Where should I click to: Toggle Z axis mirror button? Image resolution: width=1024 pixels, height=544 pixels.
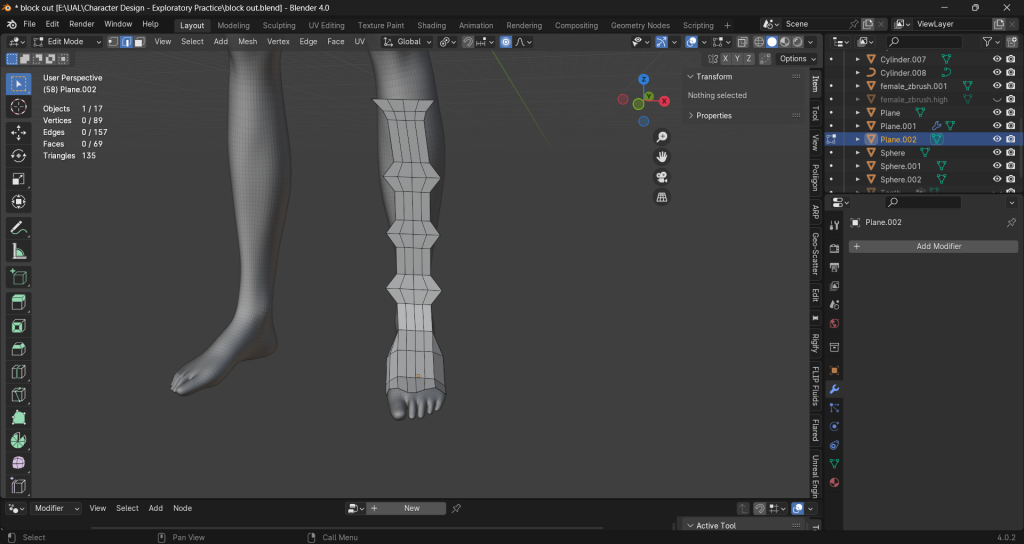click(x=748, y=59)
